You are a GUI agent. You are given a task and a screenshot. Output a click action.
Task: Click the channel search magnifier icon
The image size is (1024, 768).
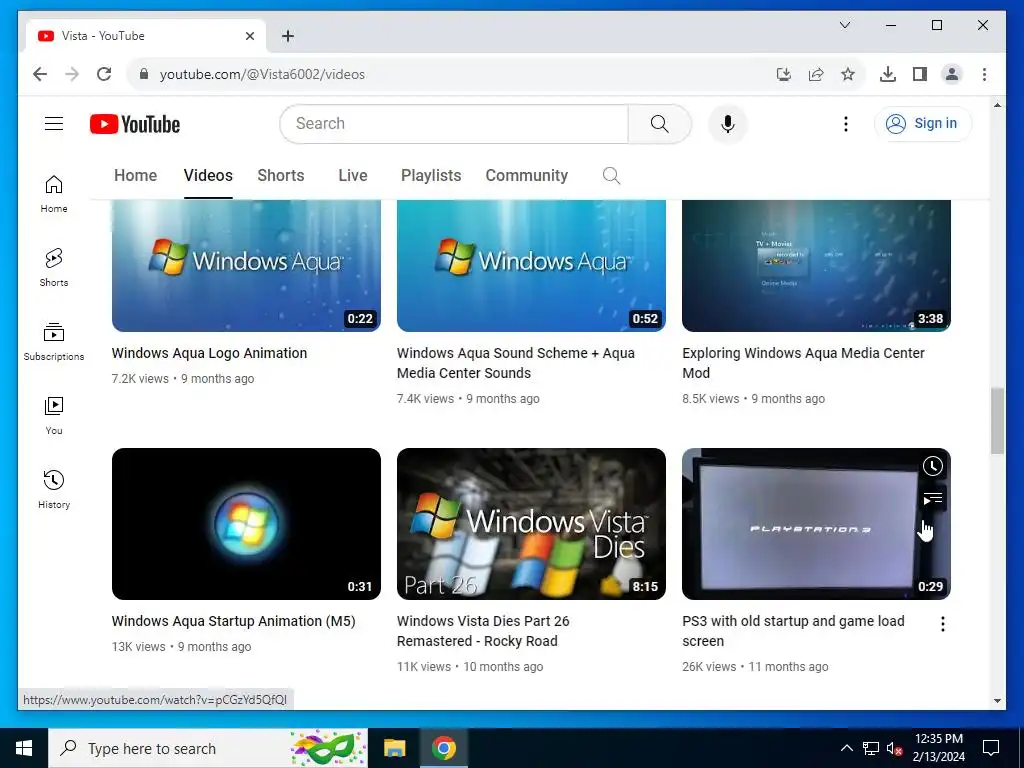pos(611,176)
